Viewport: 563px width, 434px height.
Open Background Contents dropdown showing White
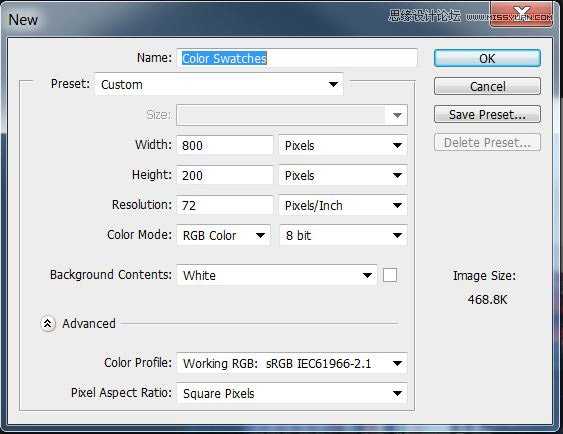[x=276, y=275]
